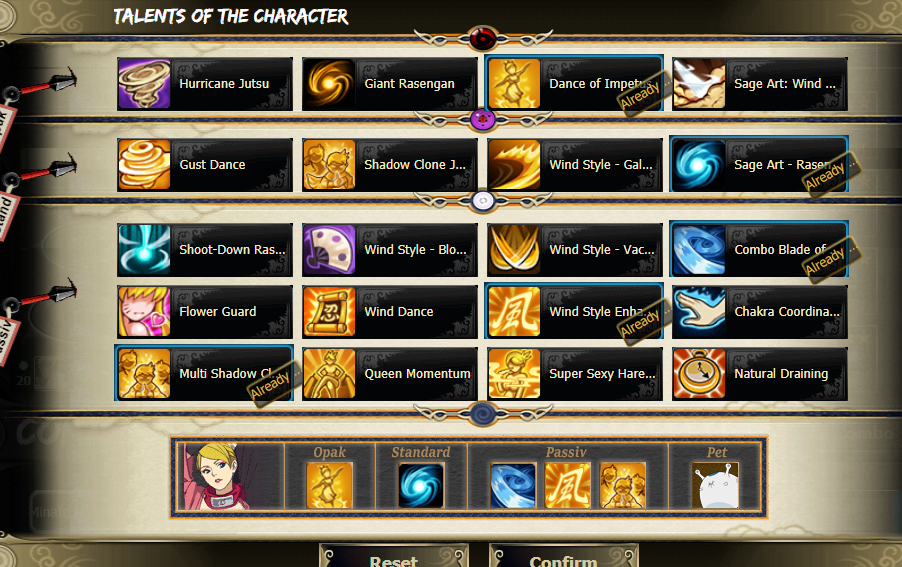Deselect the Wind Style Enha... talent
This screenshot has width=902, height=567.
click(574, 312)
